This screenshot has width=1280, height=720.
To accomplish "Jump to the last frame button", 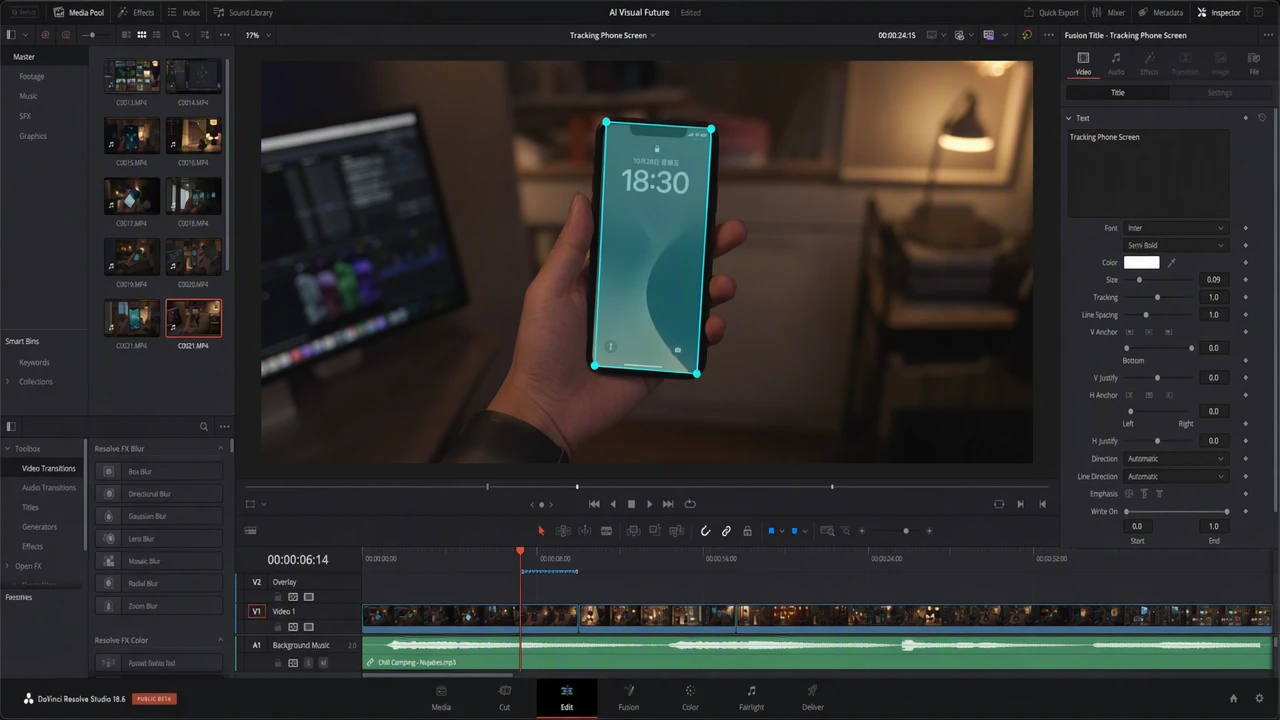I will click(x=668, y=504).
